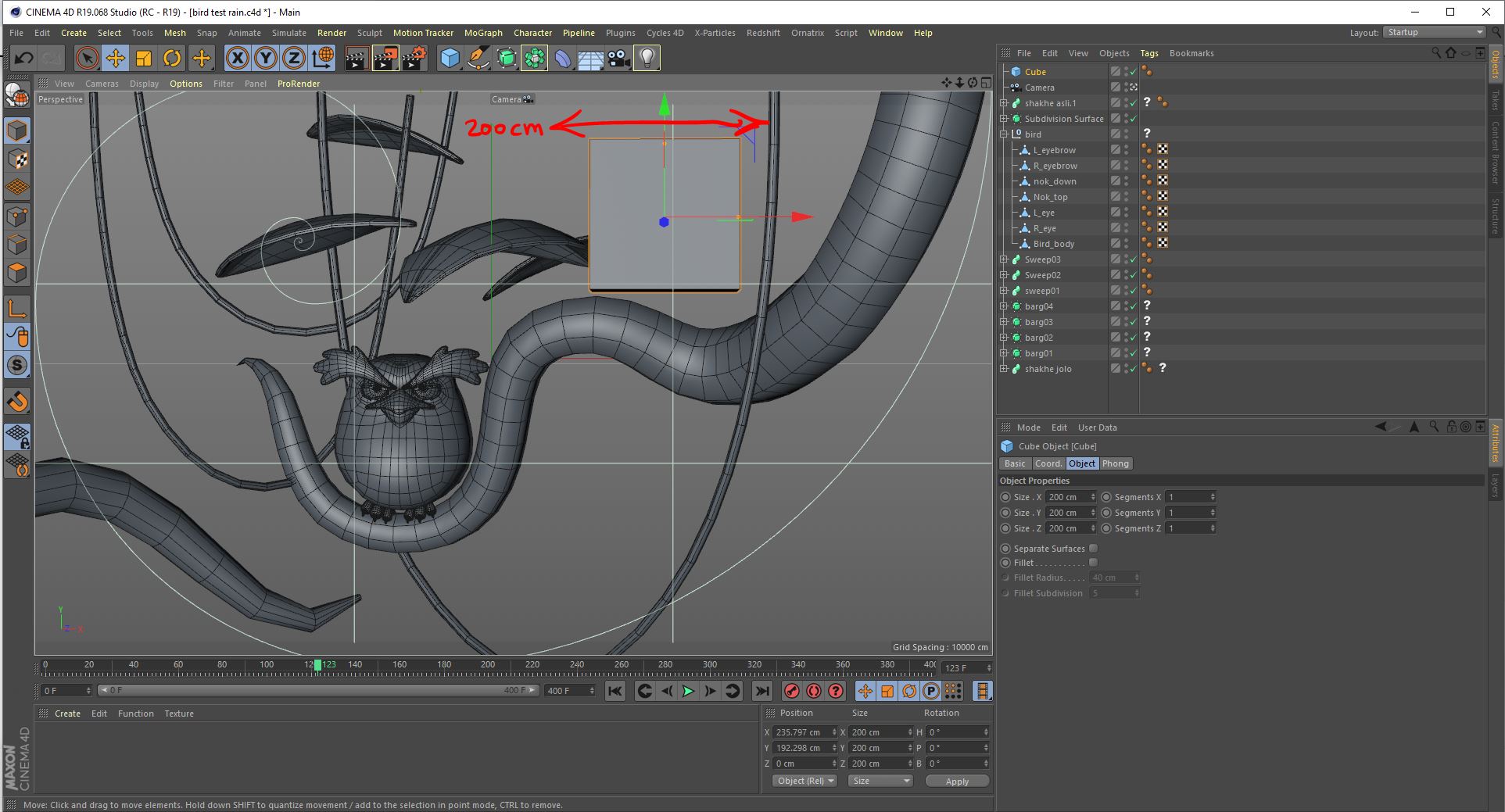Click the Render View clapperboard icon
Screen dimensions: 1505x812
[x=357, y=58]
